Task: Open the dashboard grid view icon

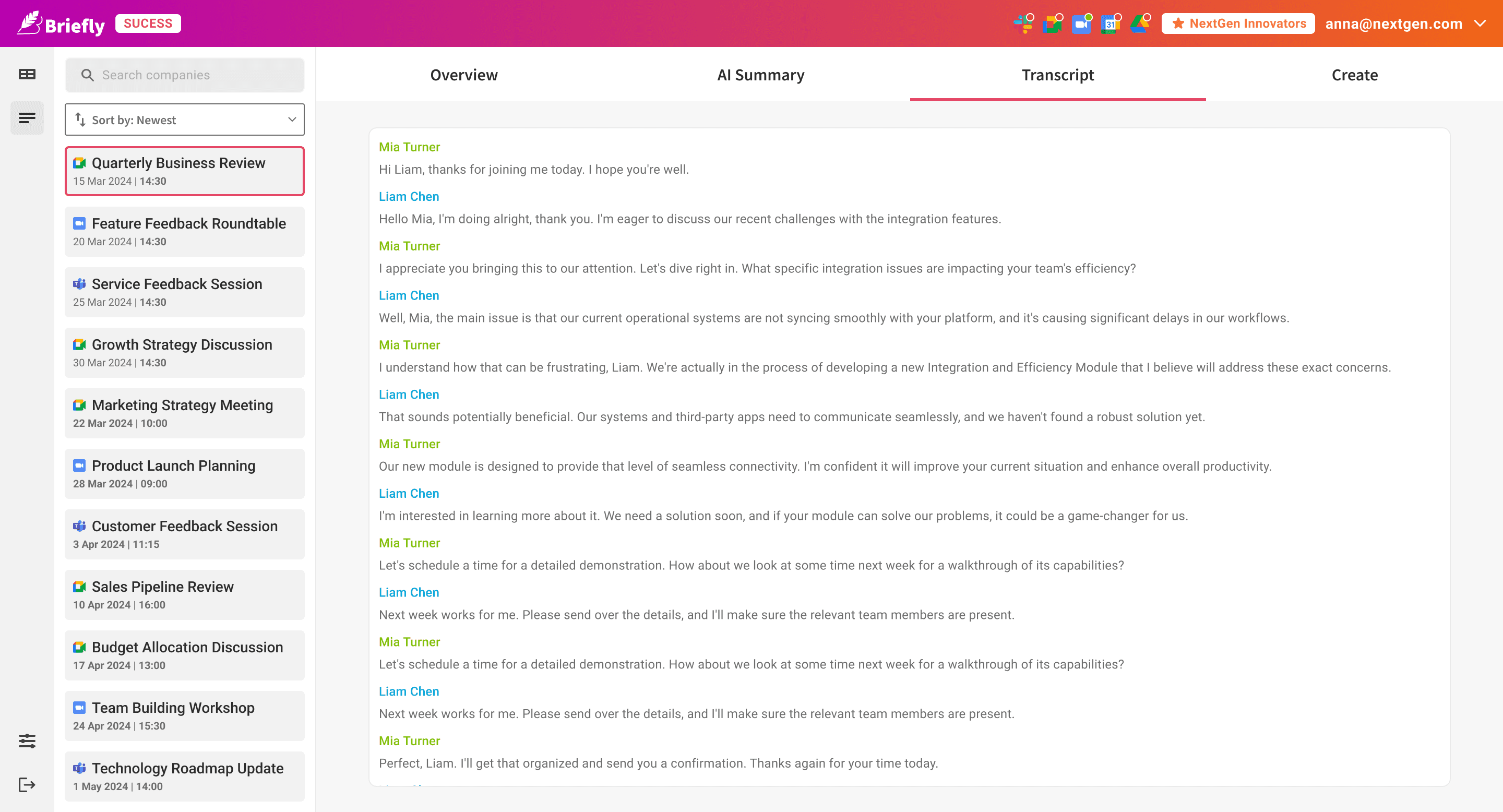Action: [27, 74]
